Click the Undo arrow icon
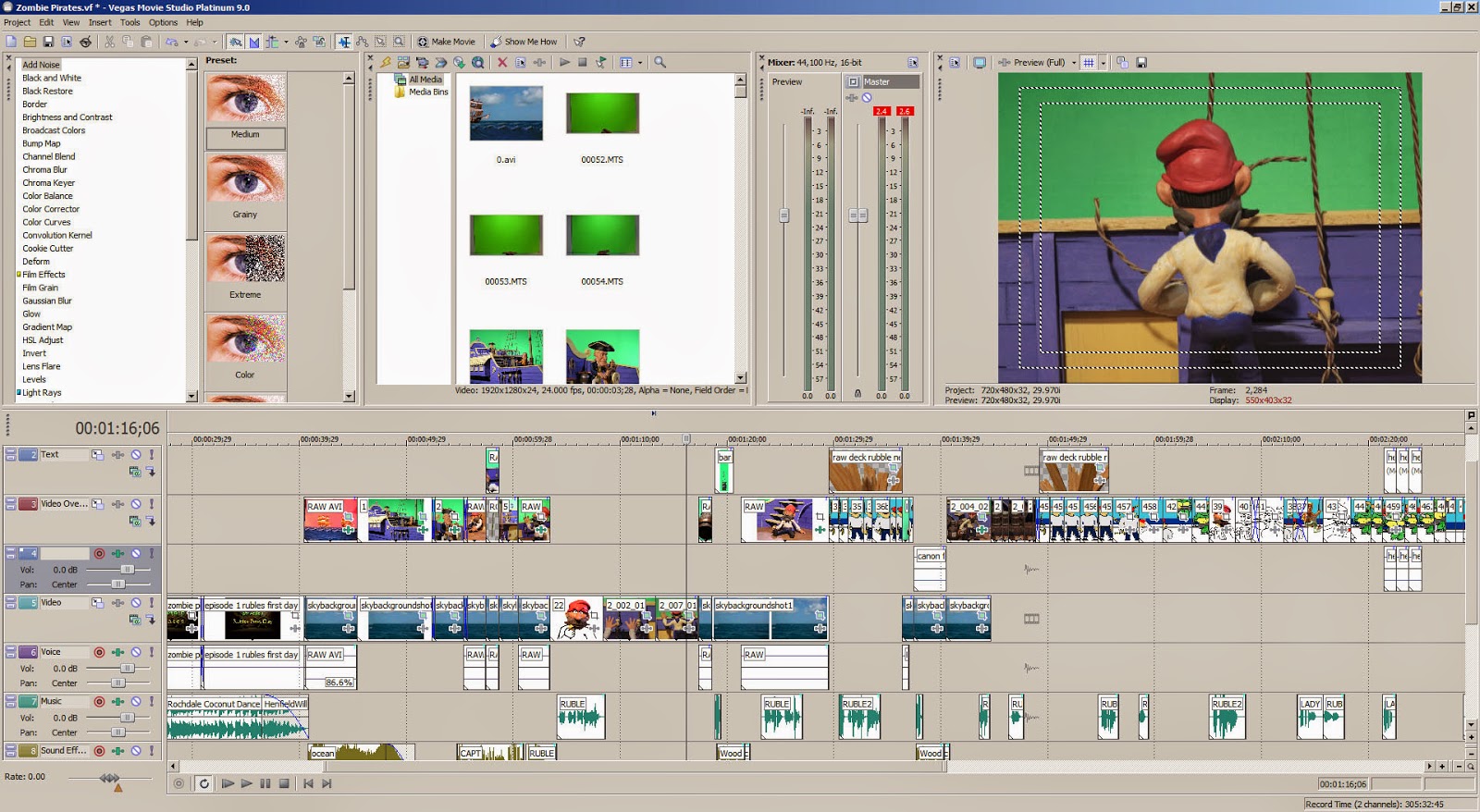Screen dimensions: 1480x812 pos(171,42)
